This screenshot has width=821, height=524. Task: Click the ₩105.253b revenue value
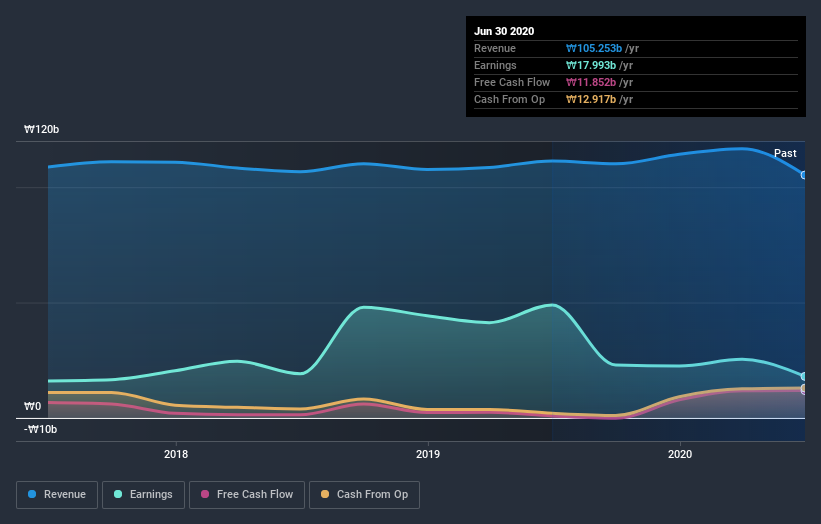click(594, 49)
